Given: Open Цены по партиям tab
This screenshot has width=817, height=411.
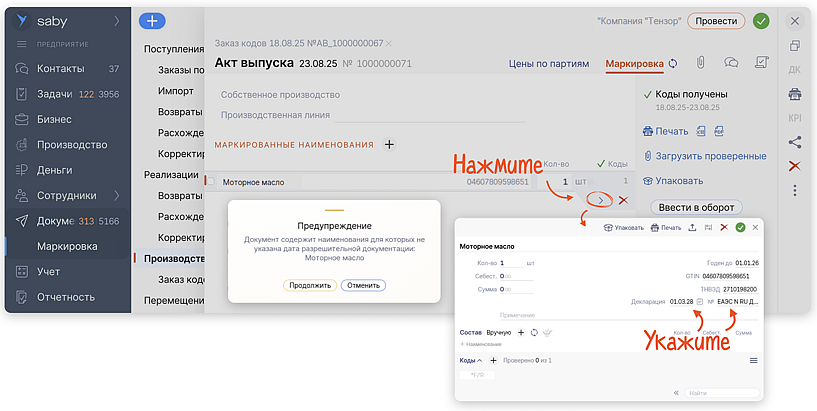Looking at the screenshot, I should (549, 64).
